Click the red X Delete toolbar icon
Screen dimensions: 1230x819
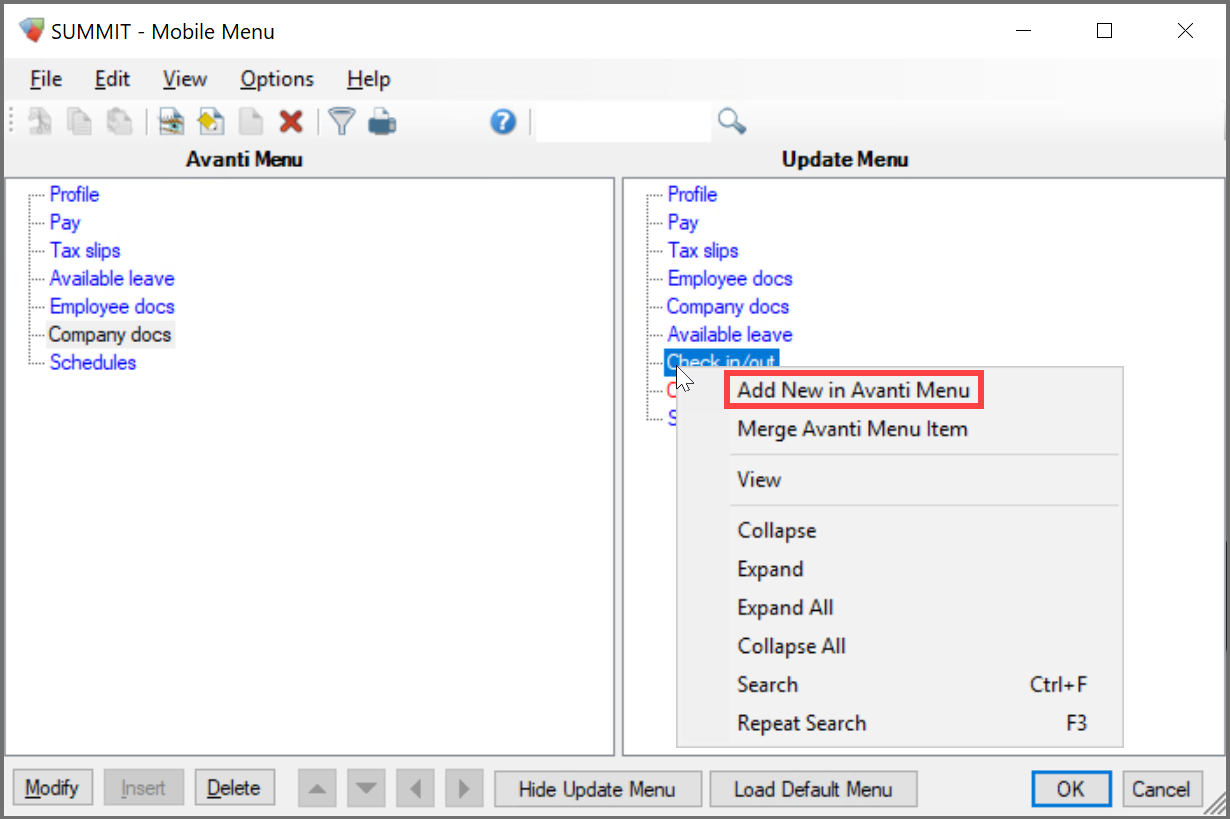(x=291, y=122)
